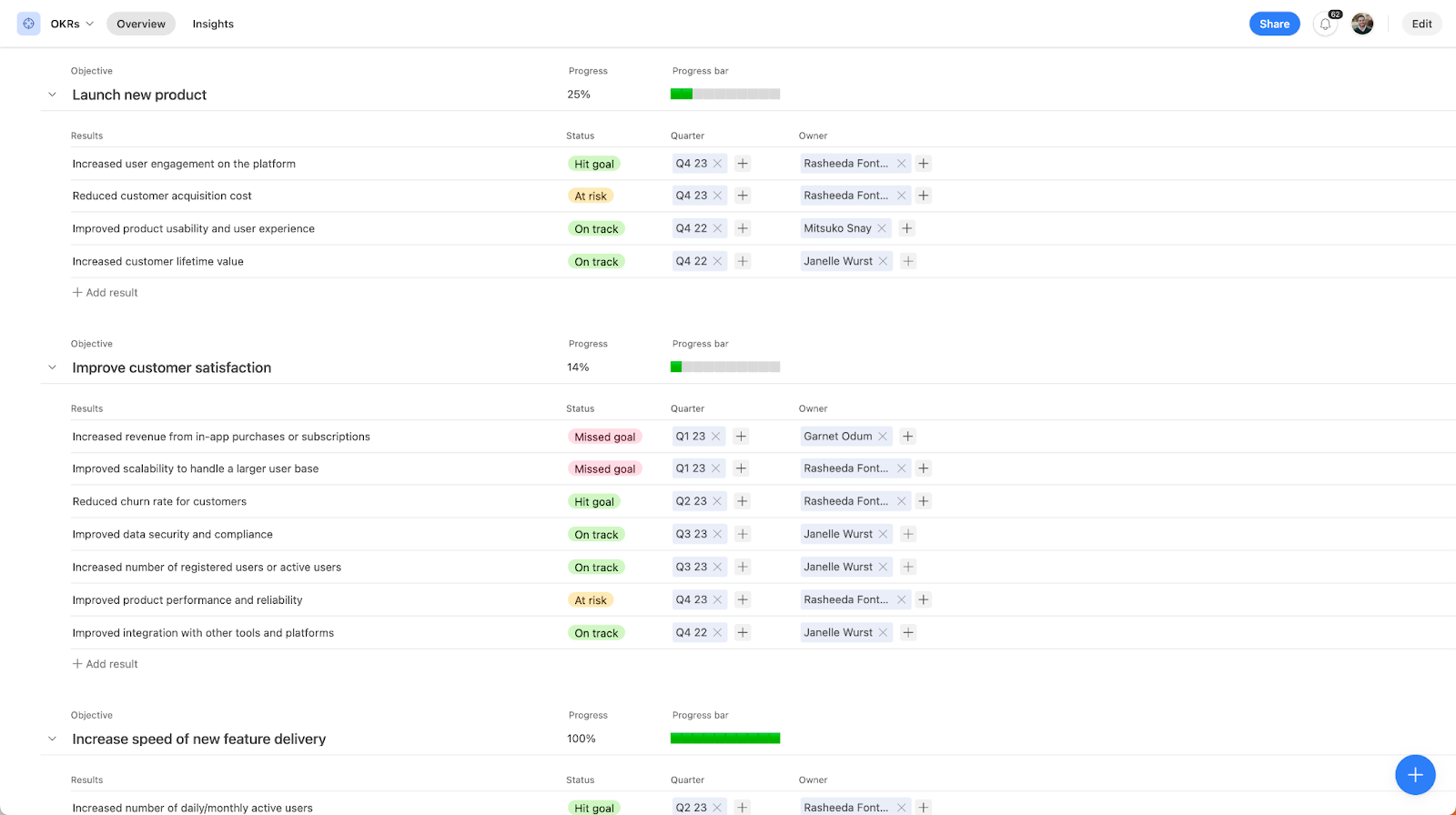Add an owner to Increased revenue row
Screen dimensions: 1456x815
[x=907, y=437]
